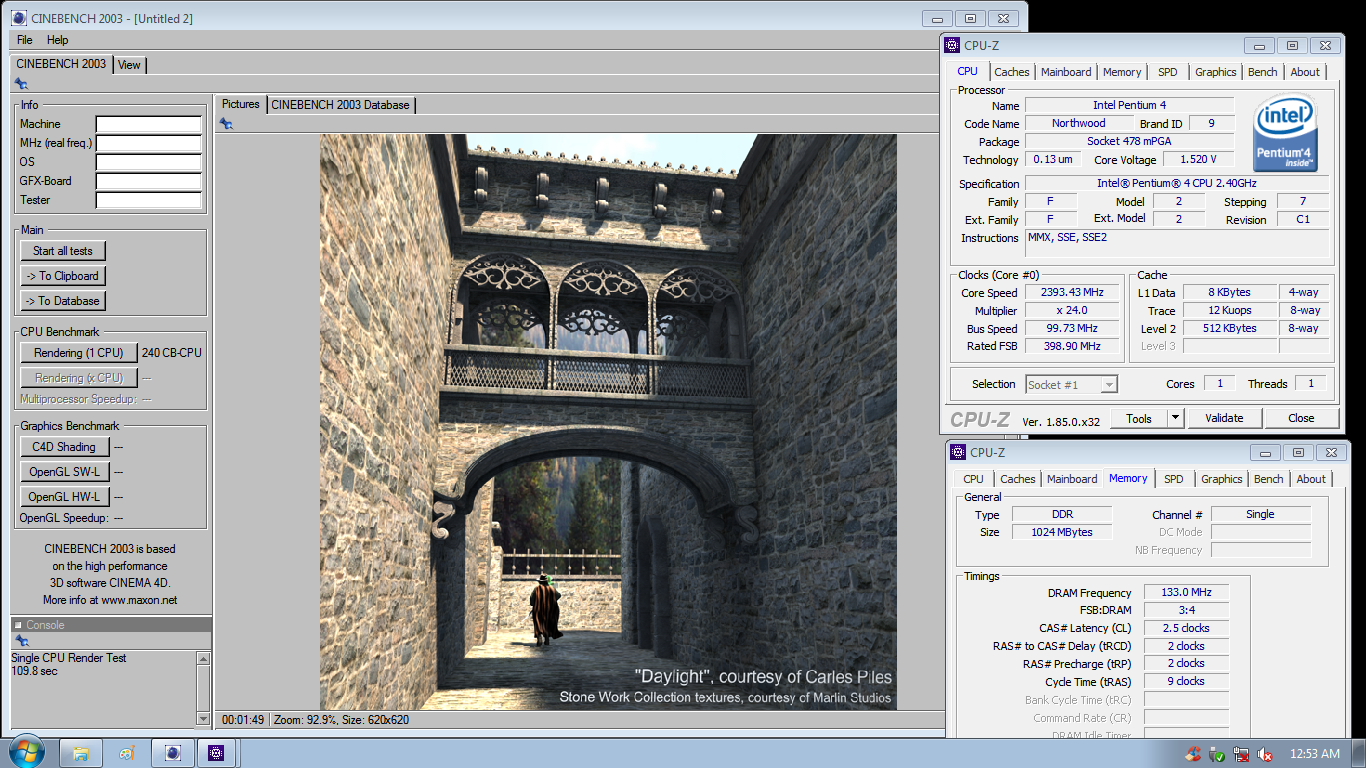Open the SPD tab in lower CPU-Z
Image resolution: width=1366 pixels, height=768 pixels.
[x=1174, y=479]
